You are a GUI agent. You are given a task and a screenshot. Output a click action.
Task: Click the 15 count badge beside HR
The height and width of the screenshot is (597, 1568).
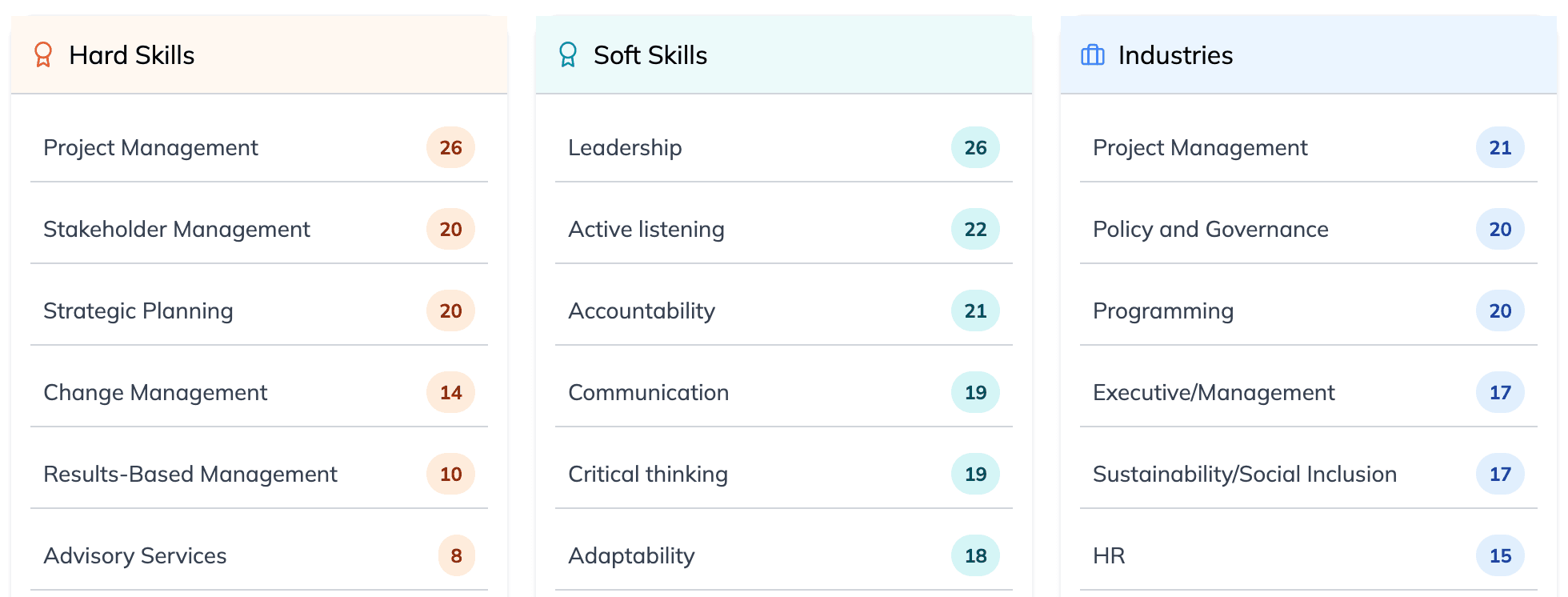tap(1500, 556)
